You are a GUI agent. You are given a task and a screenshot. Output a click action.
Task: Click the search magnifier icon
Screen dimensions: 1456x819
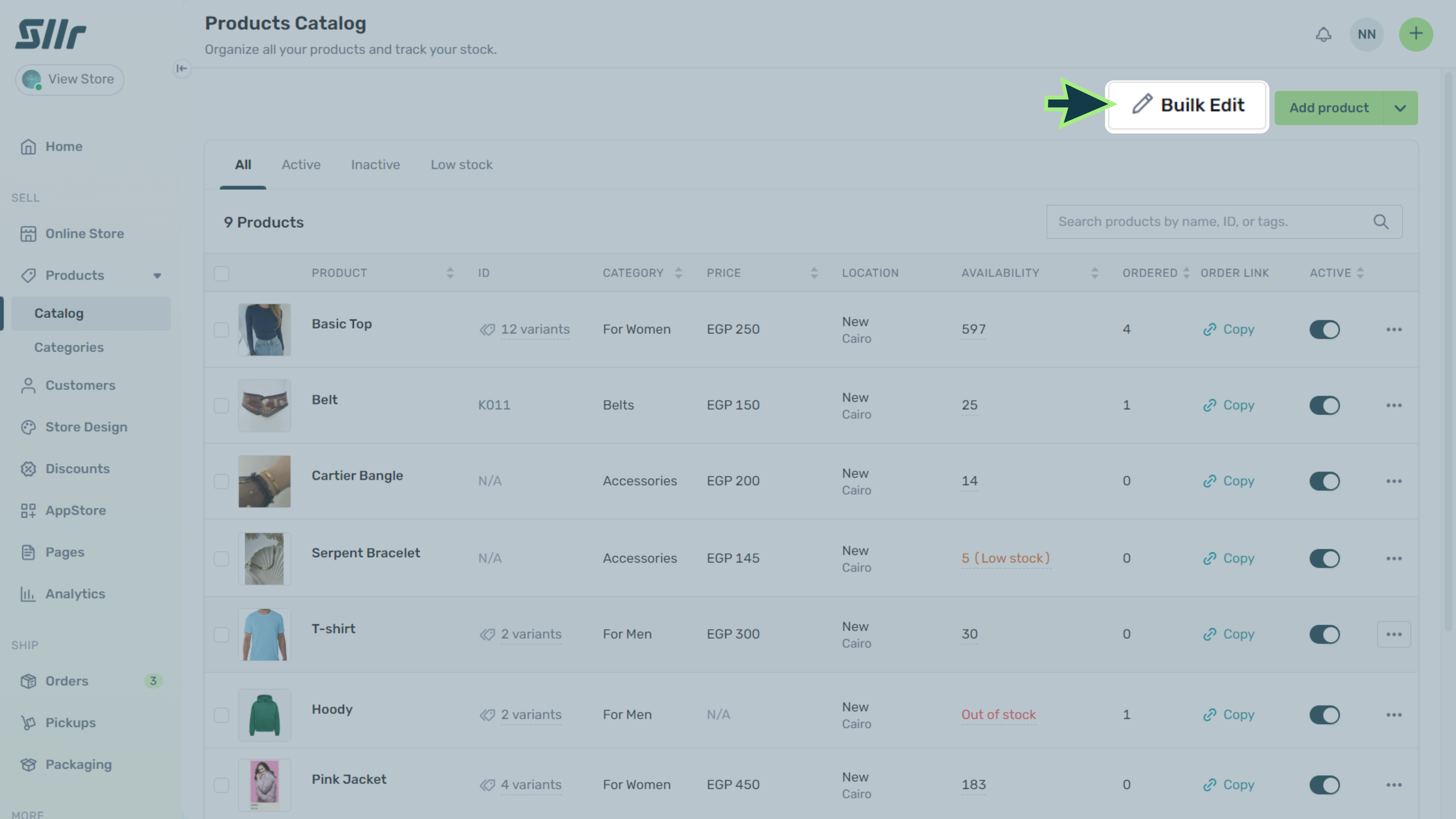[x=1381, y=221]
